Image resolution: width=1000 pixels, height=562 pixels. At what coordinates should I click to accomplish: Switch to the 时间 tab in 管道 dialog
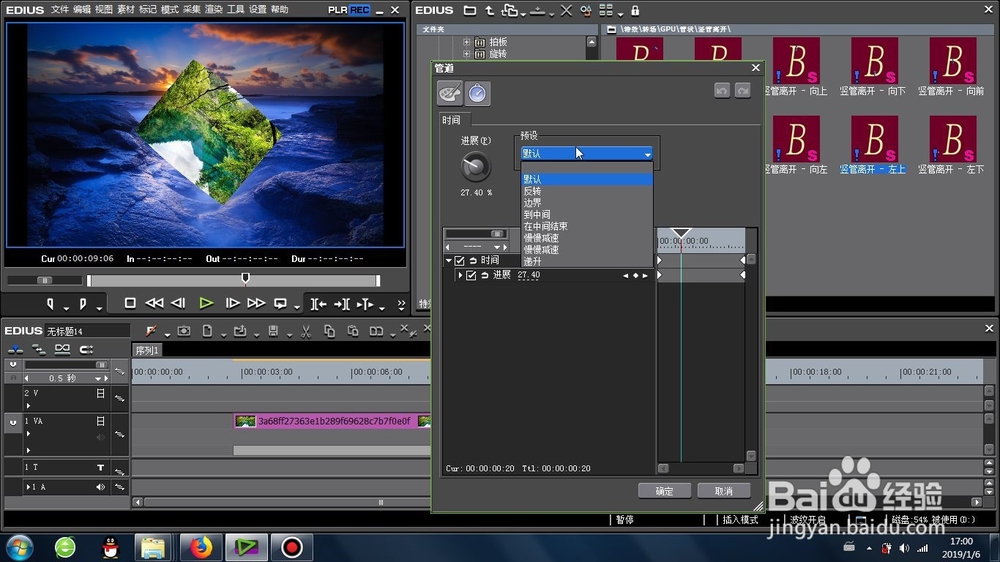pos(452,120)
